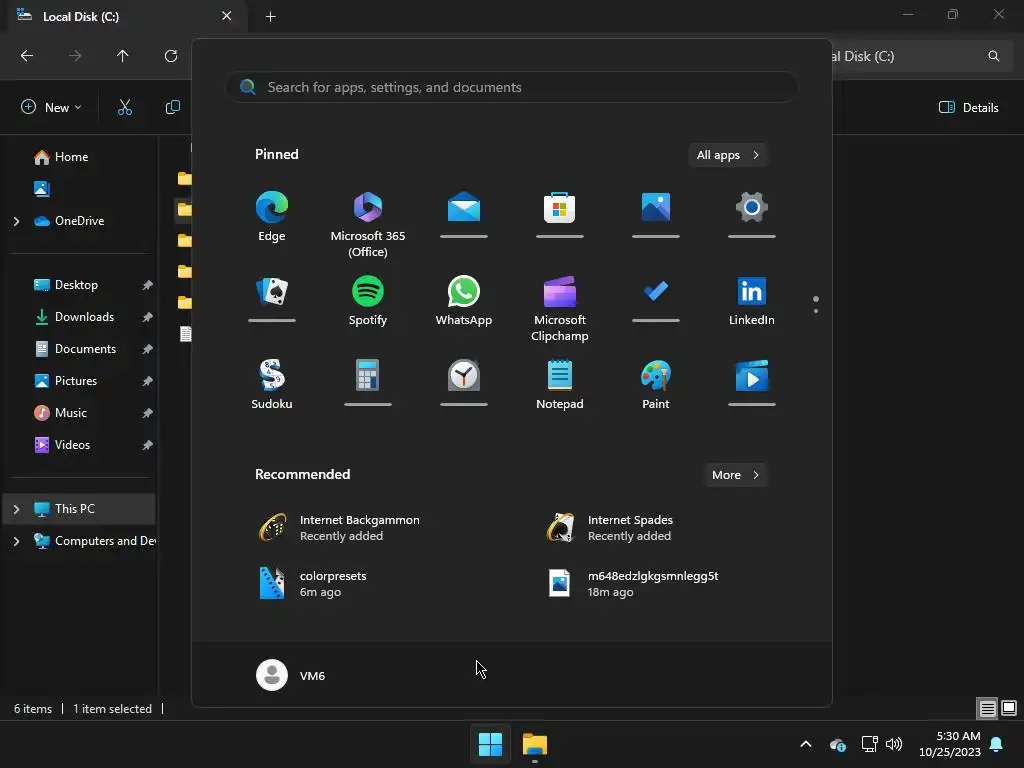1024x768 pixels.
Task: Open the Clock app icon
Action: (x=464, y=376)
